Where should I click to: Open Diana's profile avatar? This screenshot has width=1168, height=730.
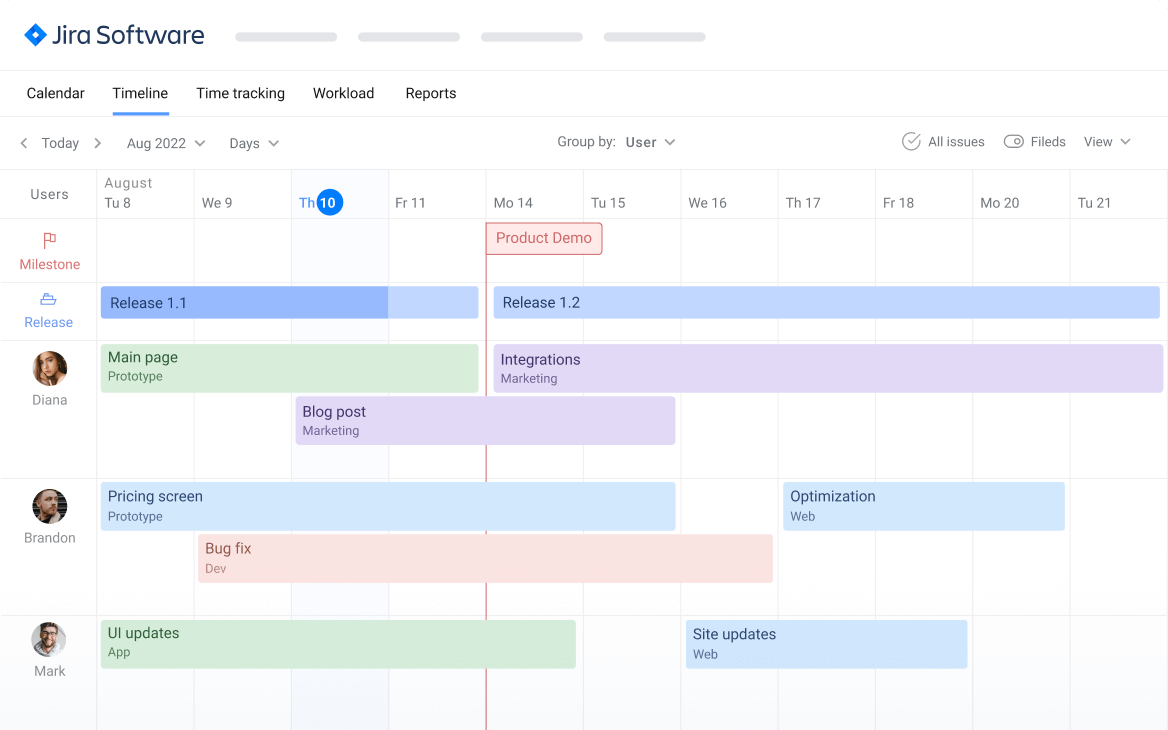[x=49, y=371]
